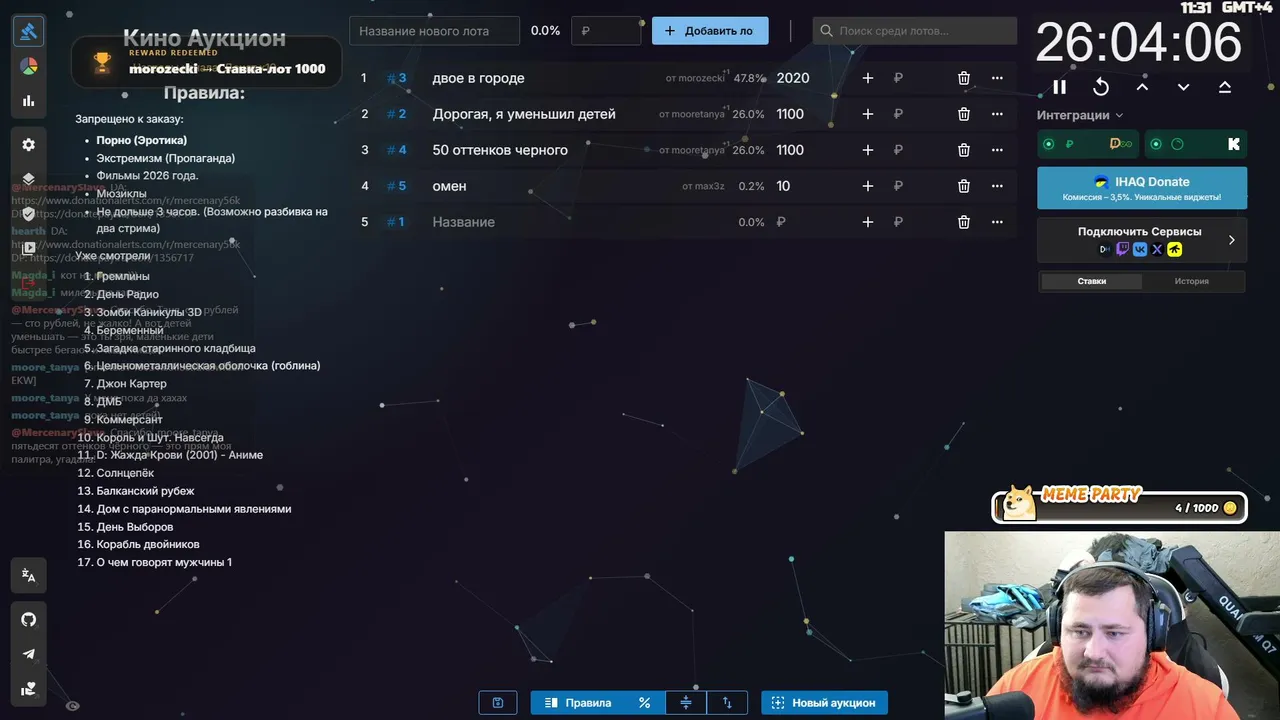Toggle the Kick integration
This screenshot has height=720, width=1280.
point(1196,144)
